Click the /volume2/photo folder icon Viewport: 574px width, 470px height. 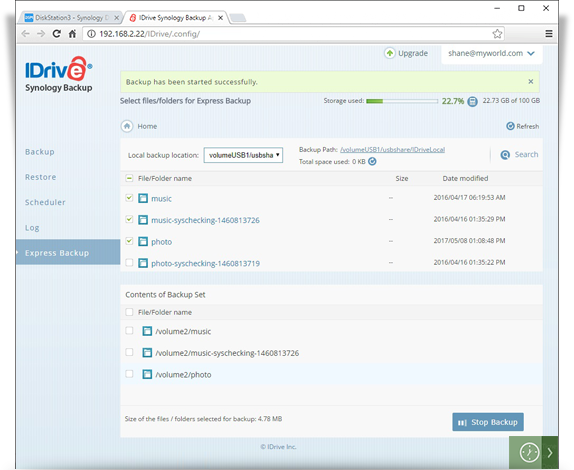[x=147, y=374]
